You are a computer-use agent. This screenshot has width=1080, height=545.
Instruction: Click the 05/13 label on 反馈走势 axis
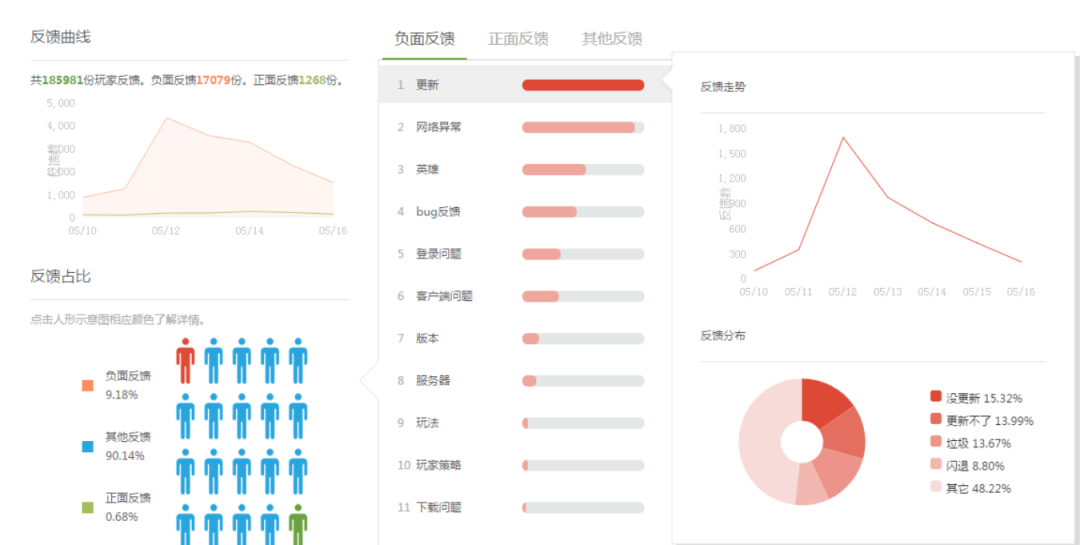(x=888, y=292)
